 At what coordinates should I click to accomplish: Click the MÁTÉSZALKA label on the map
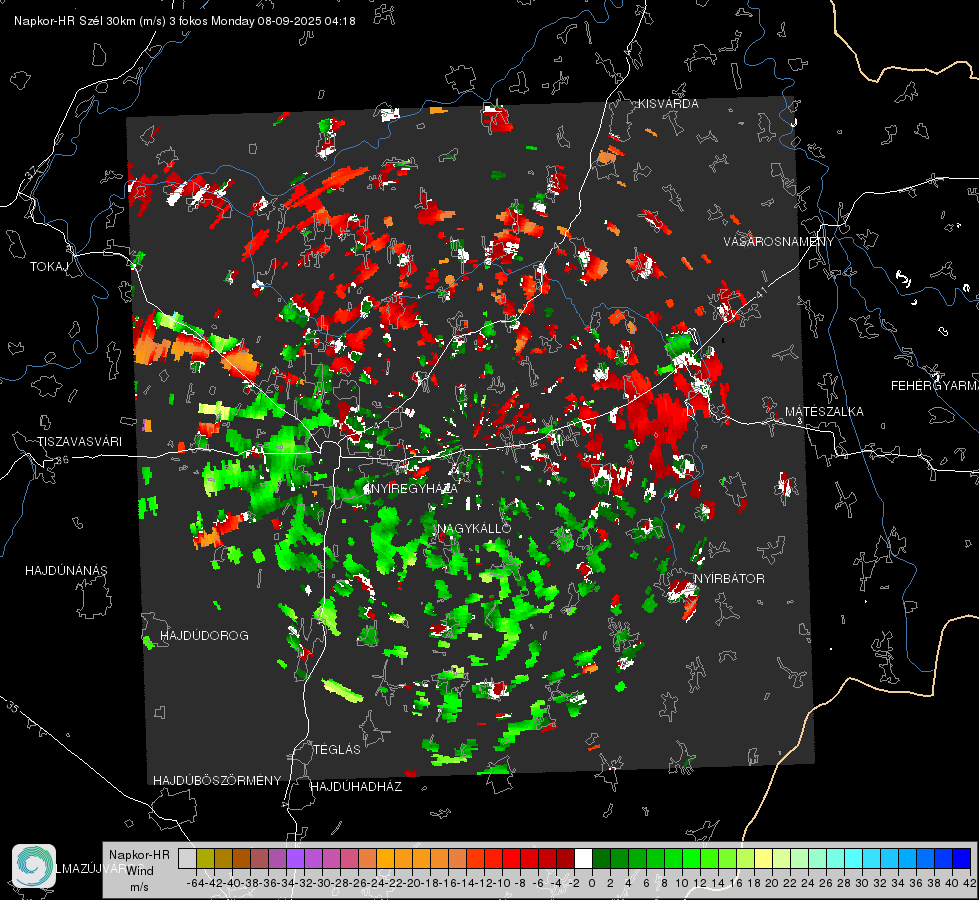(824, 412)
